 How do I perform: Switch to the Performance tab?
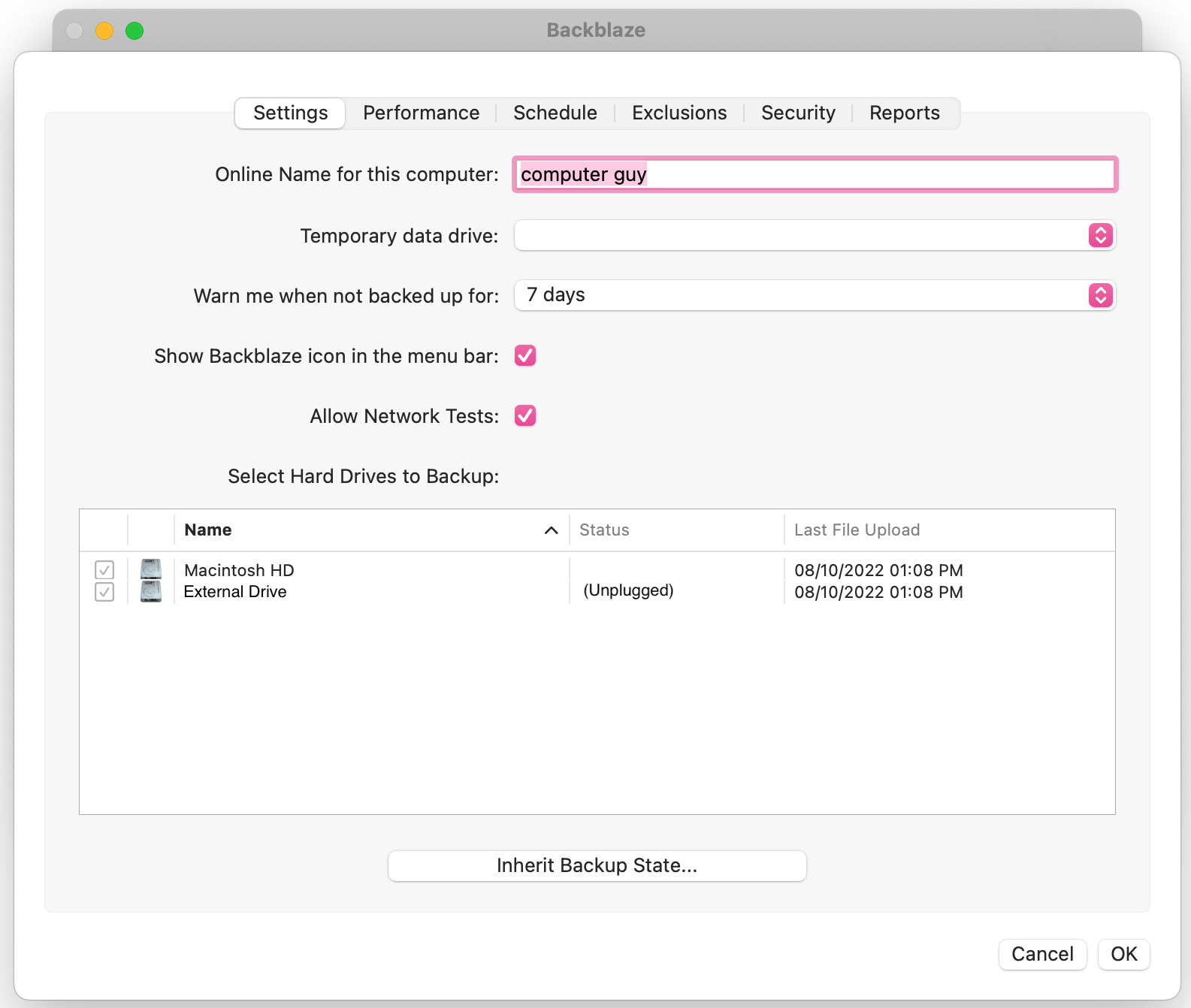[421, 113]
